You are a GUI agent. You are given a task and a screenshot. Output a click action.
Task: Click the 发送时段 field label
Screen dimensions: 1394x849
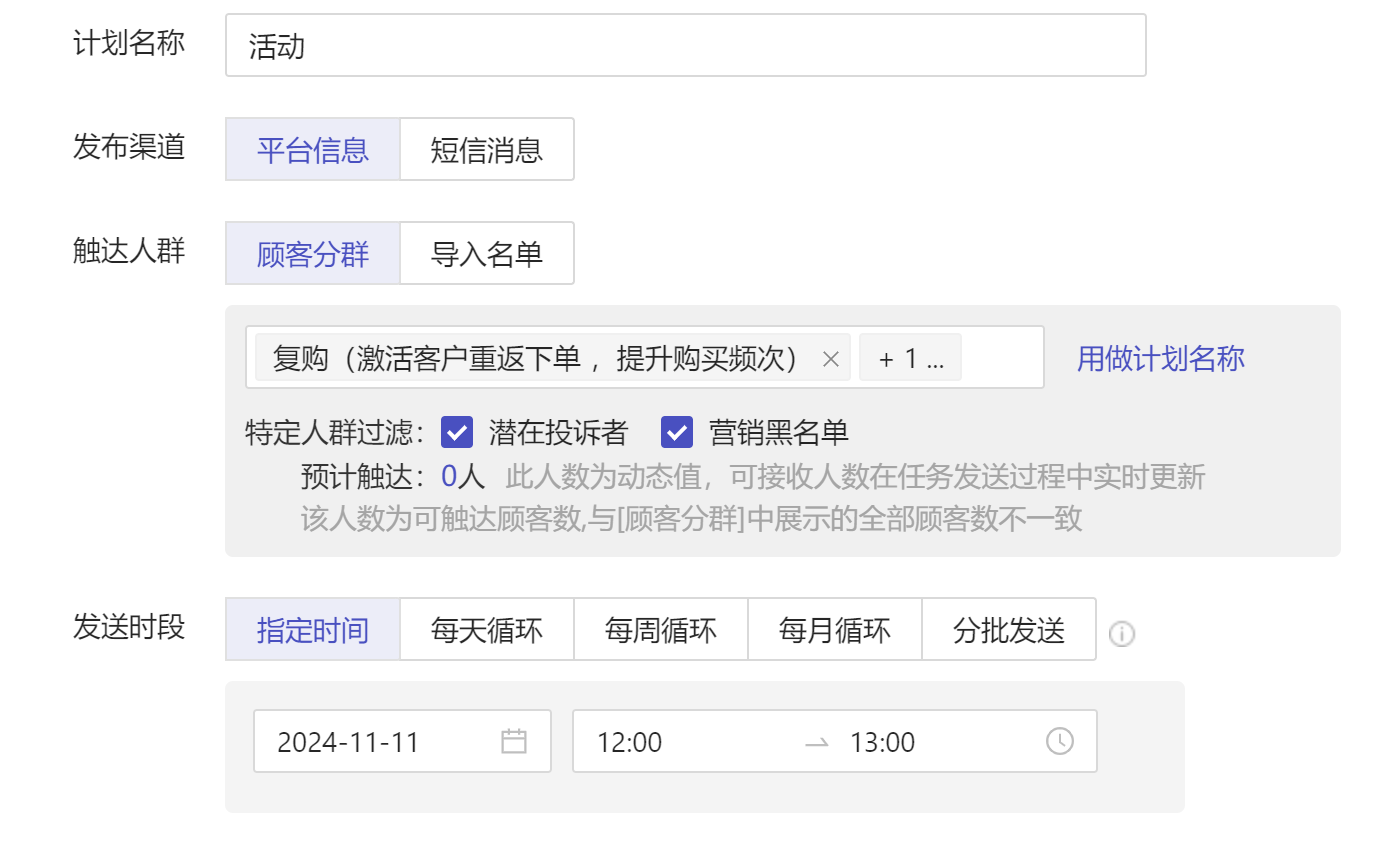pyautogui.click(x=129, y=627)
